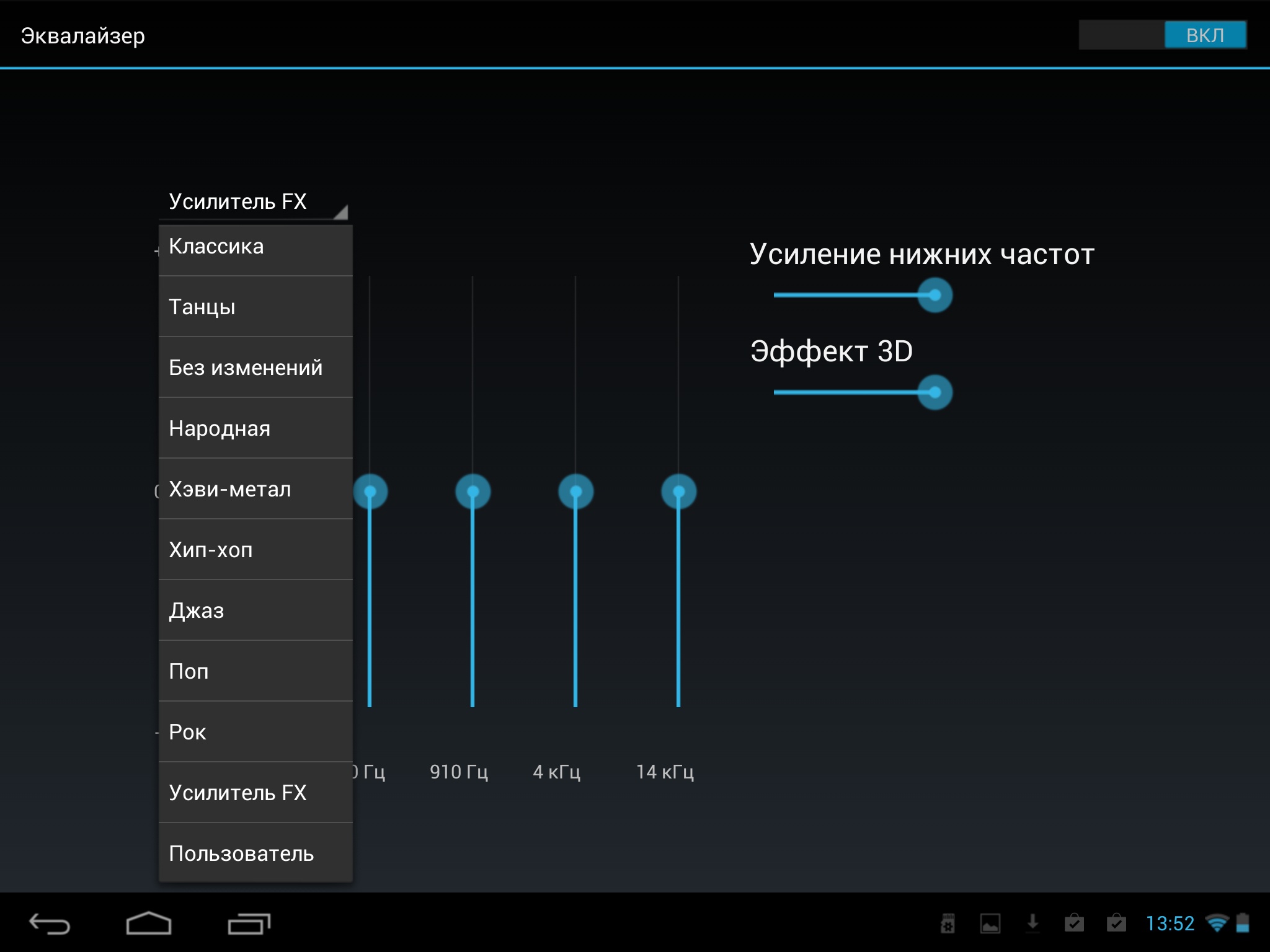Choose Пользователь custom preset

(x=255, y=853)
